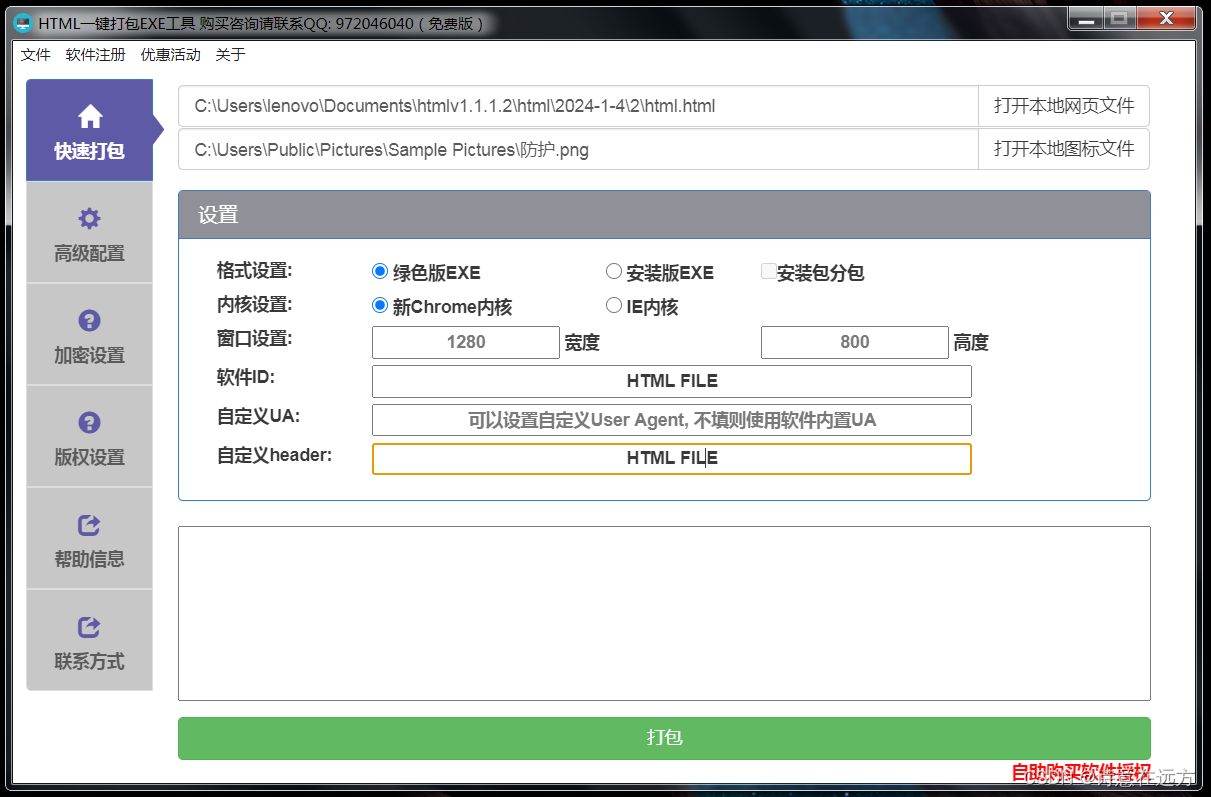Click 打开本地图标文件 button

(x=1063, y=148)
